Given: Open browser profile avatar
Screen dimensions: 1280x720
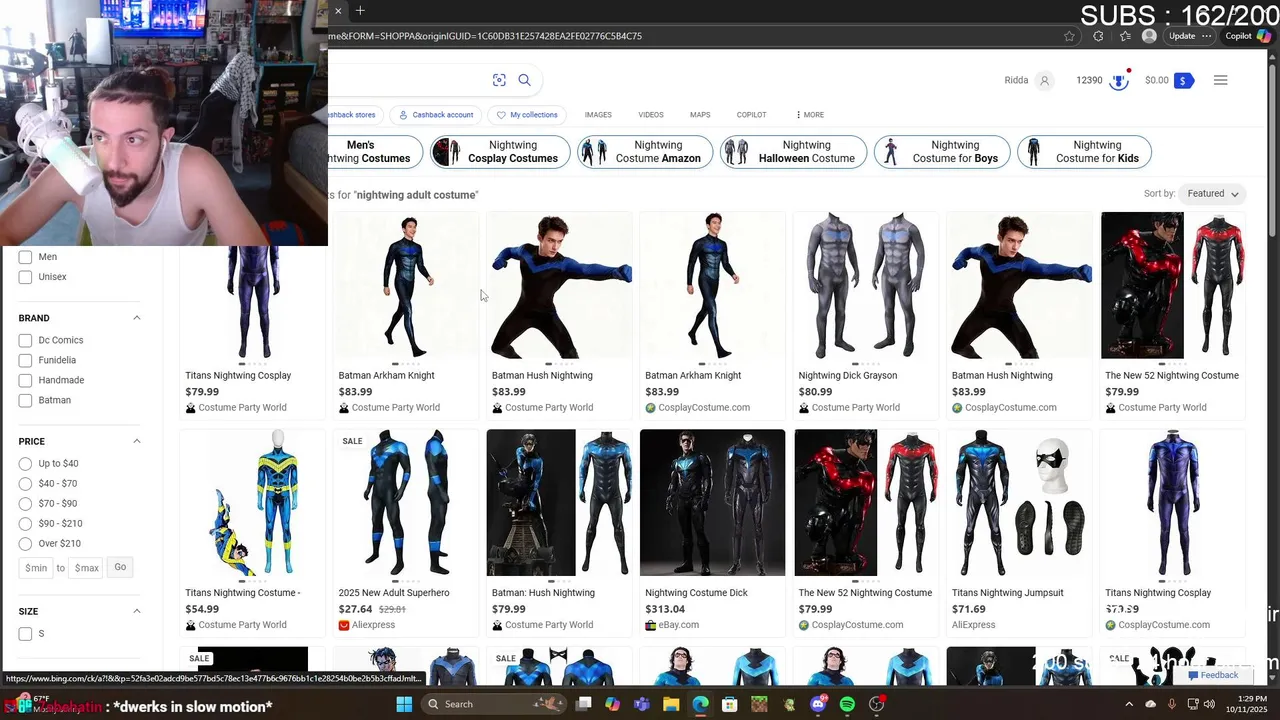Looking at the screenshot, I should pos(1149,36).
